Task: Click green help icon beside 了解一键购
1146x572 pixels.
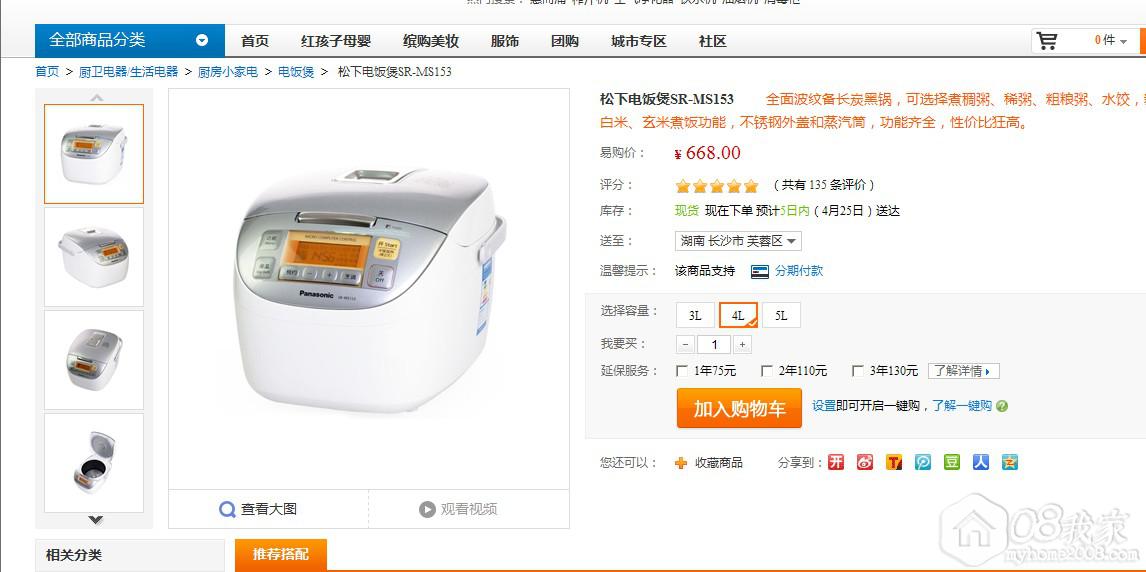Action: (x=1002, y=406)
